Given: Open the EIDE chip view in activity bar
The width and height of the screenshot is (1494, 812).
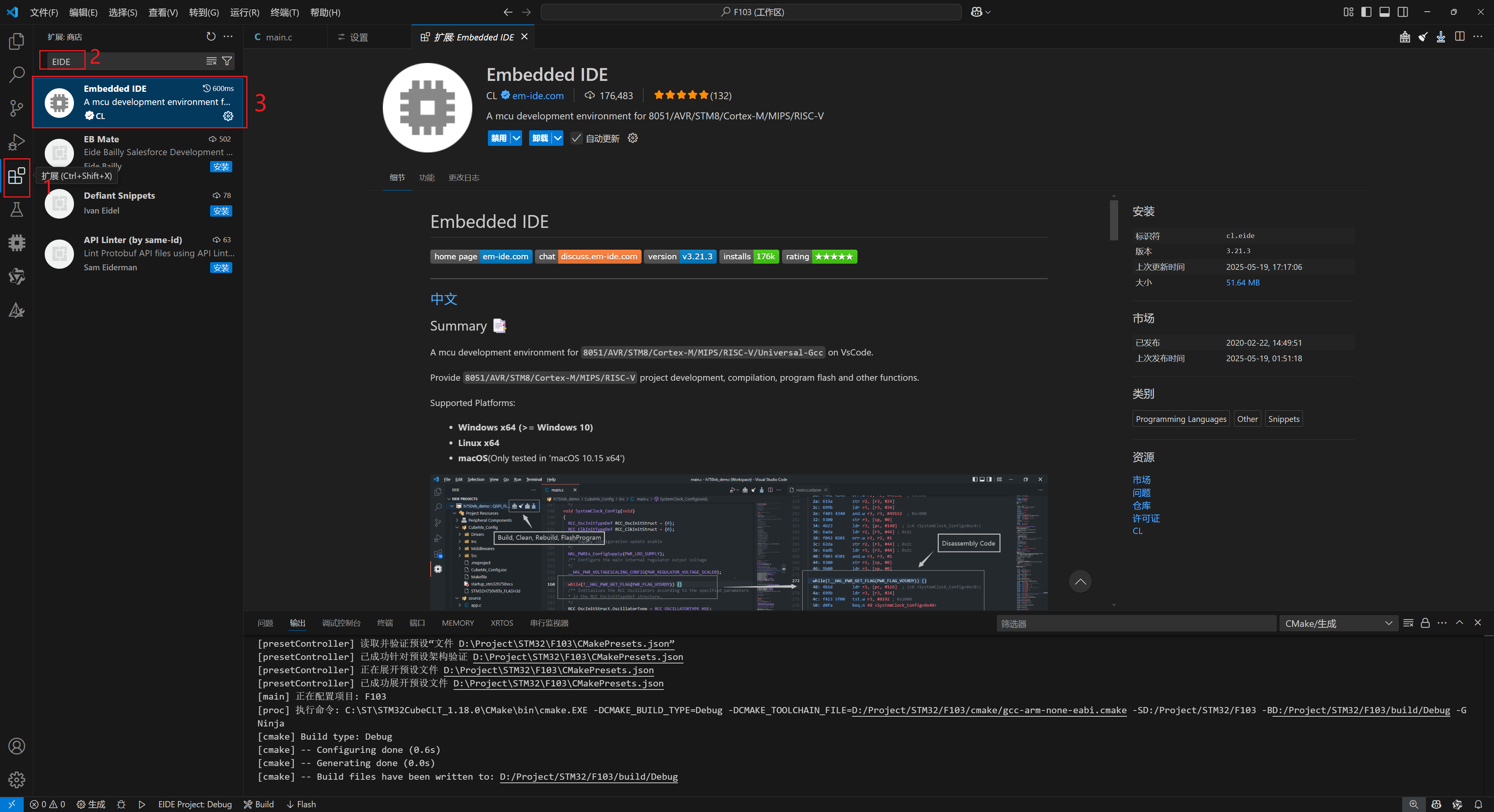Looking at the screenshot, I should pyautogui.click(x=17, y=243).
